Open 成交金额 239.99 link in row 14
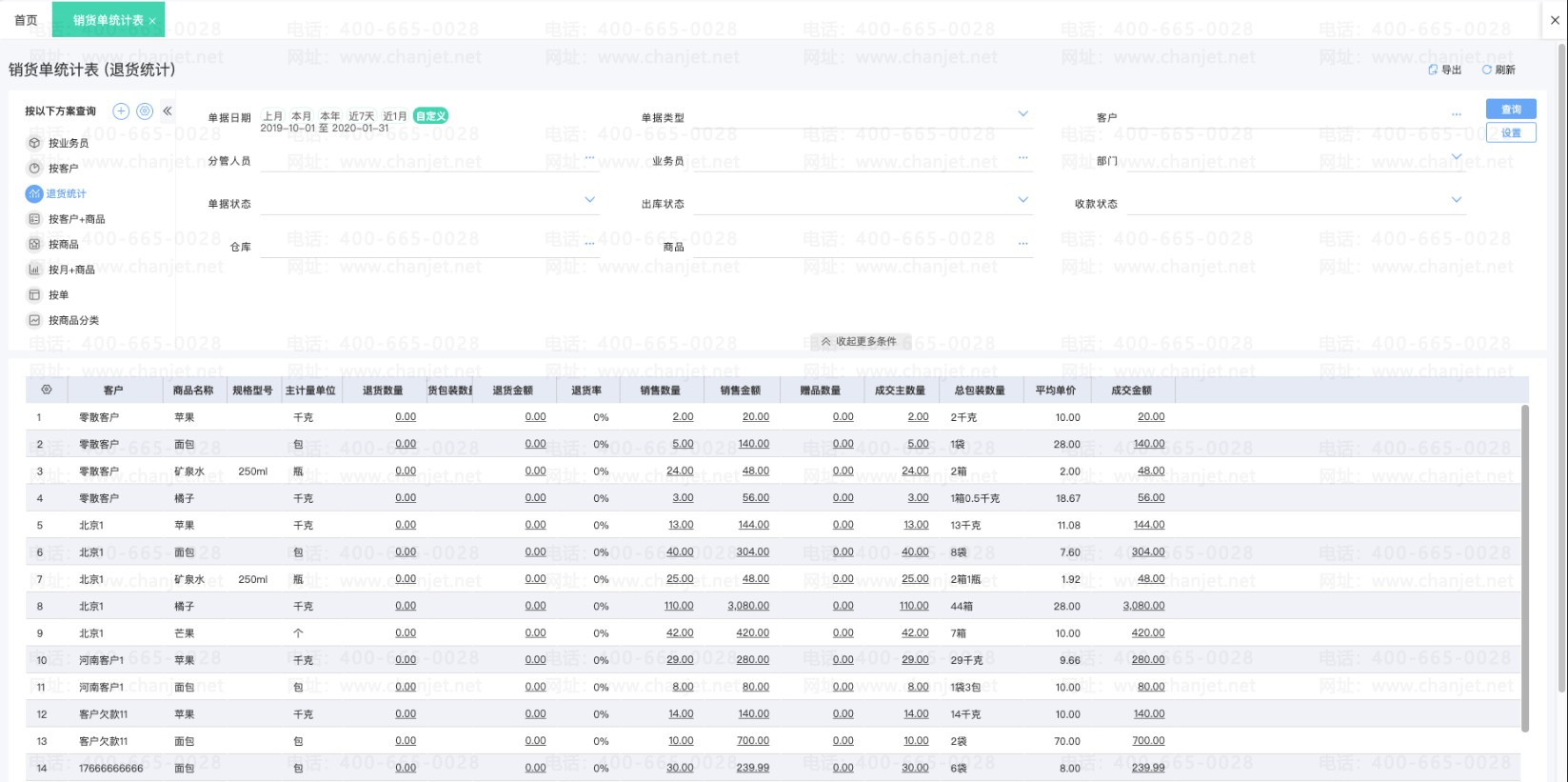The width and height of the screenshot is (1568, 782). coord(1148,768)
